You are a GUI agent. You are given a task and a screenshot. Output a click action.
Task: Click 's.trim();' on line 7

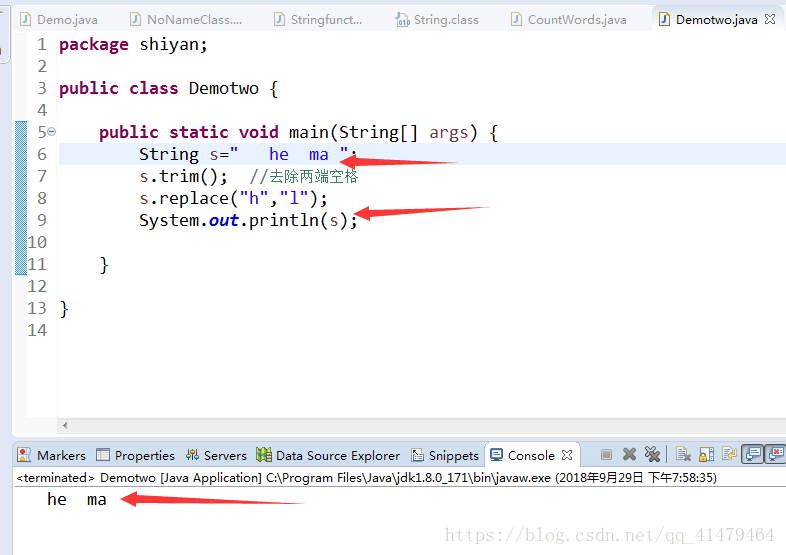tap(183, 176)
